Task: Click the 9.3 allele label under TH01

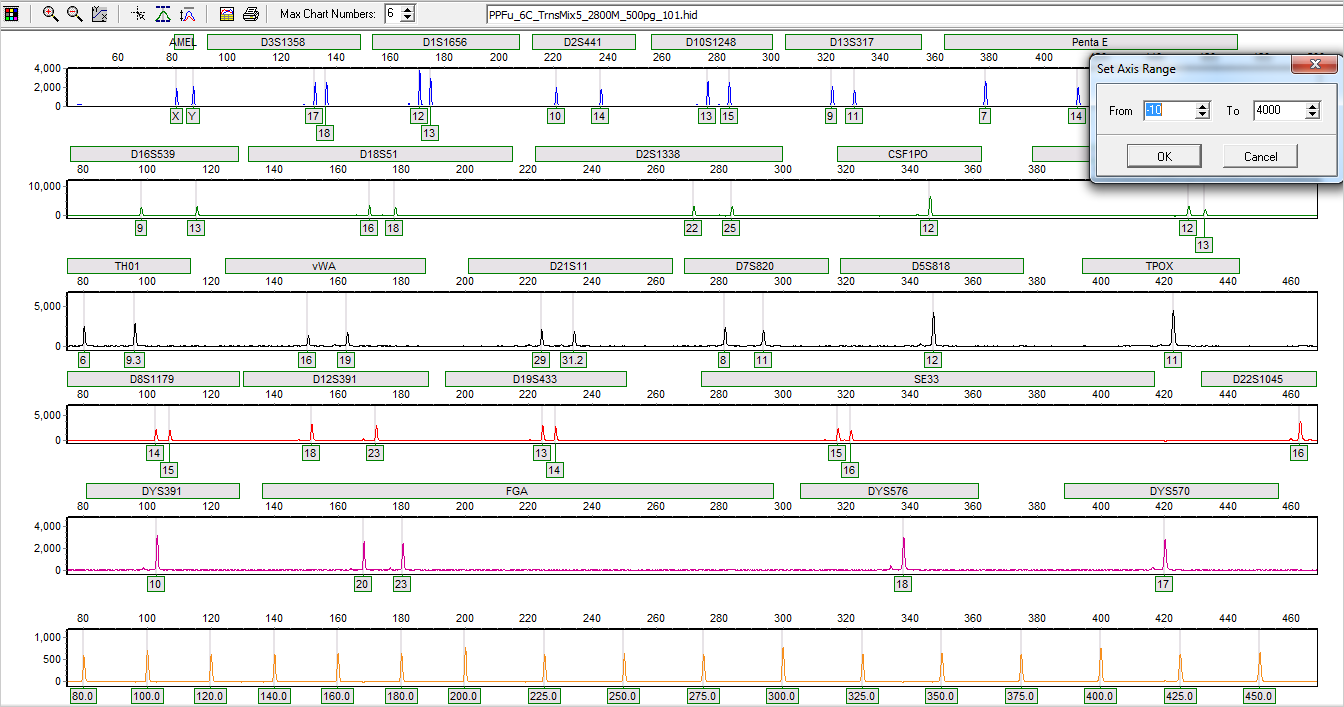Action: [134, 359]
